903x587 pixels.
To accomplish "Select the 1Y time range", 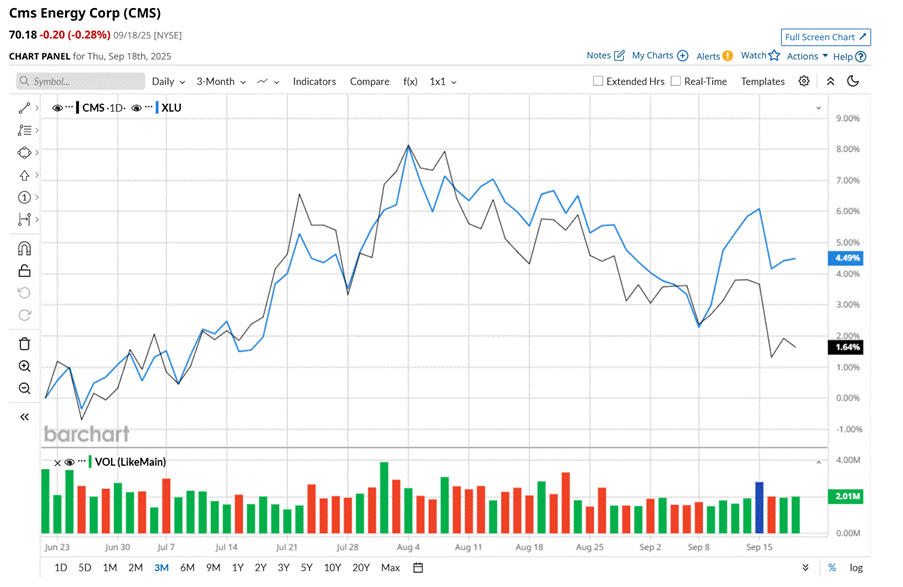I will (238, 567).
